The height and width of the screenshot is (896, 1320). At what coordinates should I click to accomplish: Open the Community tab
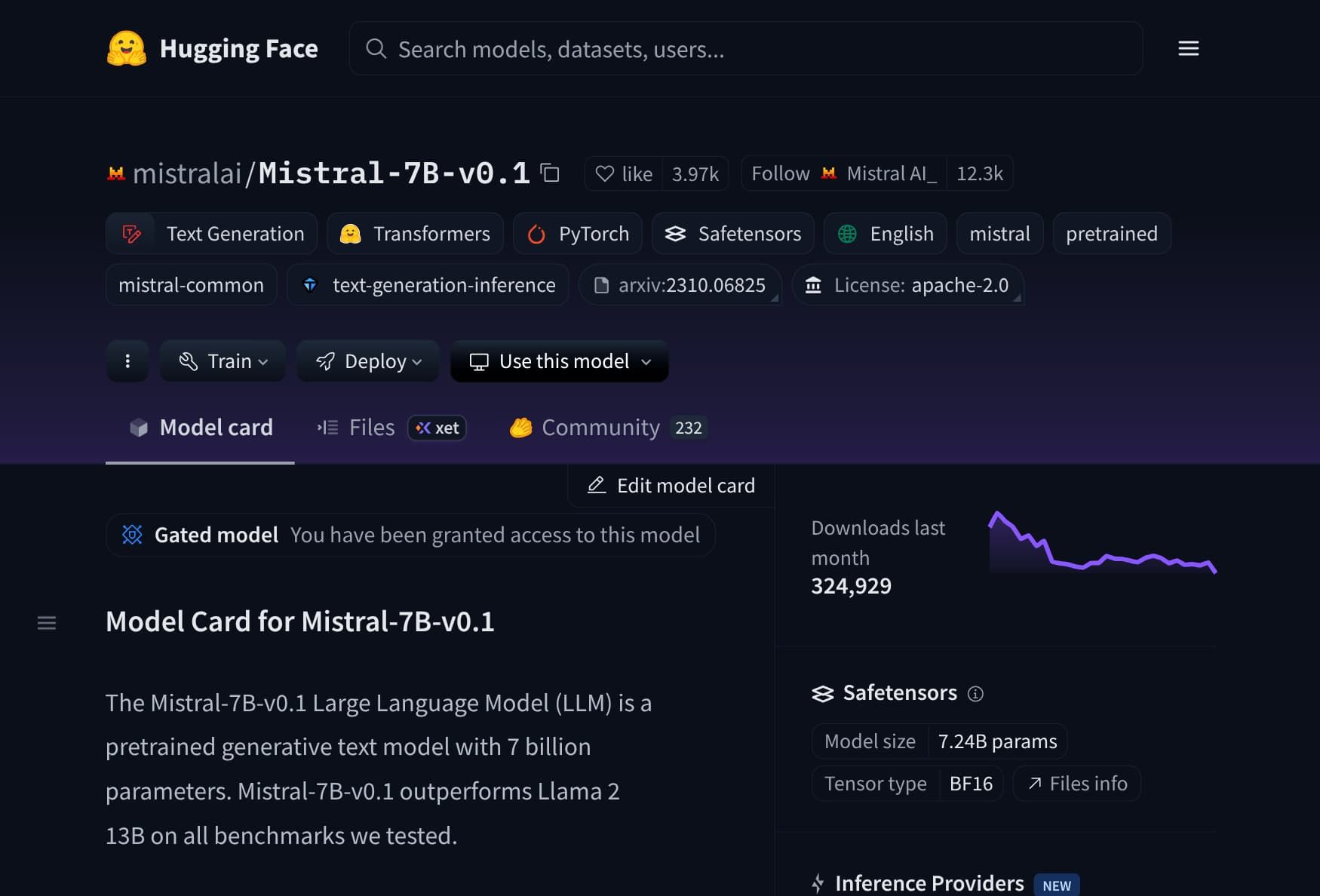600,428
